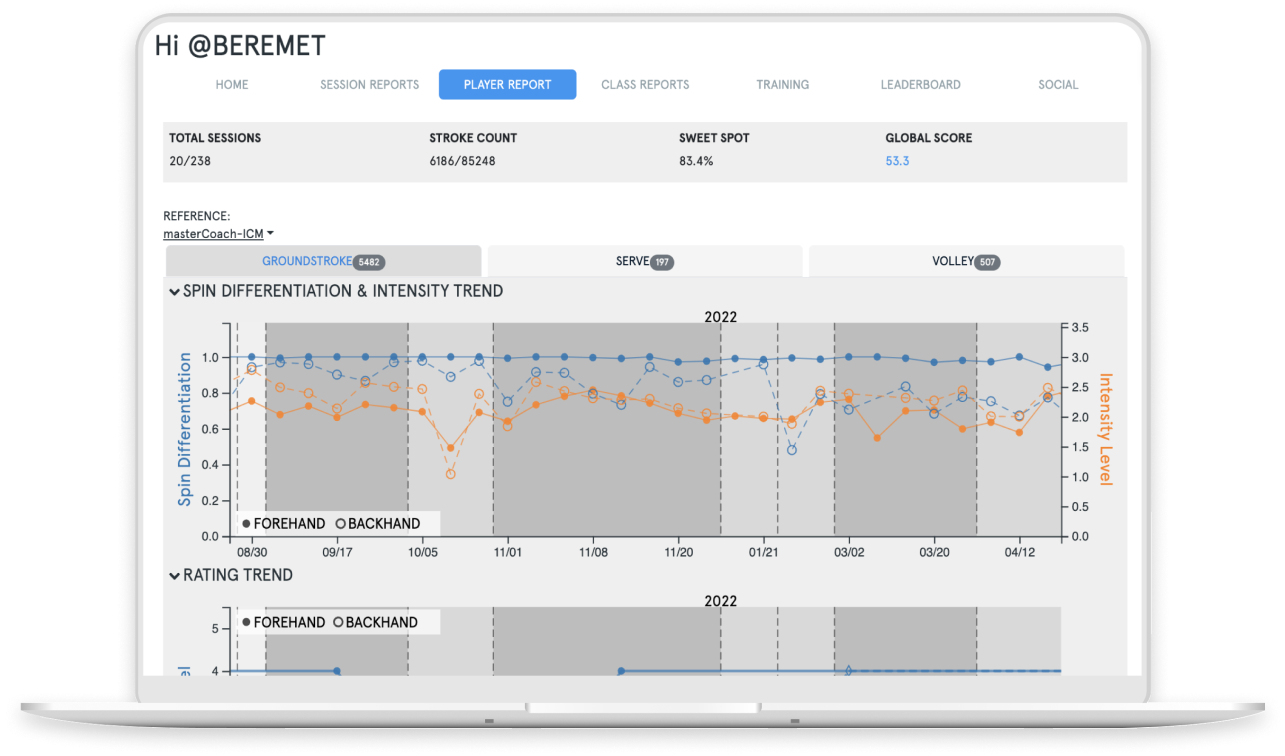Image resolution: width=1285 pixels, height=756 pixels.
Task: Open the masterCoach-ICM reference dropdown
Action: coord(218,234)
